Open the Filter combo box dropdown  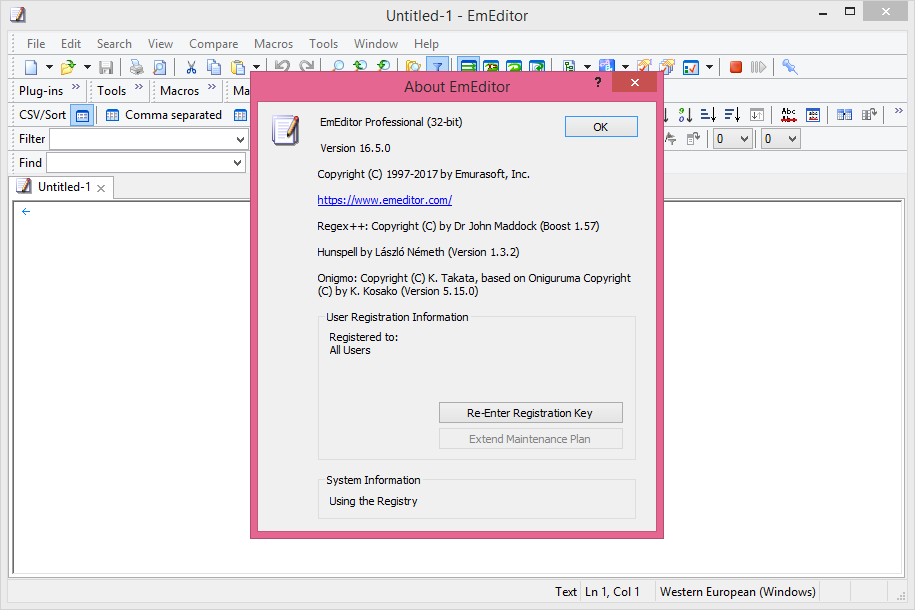coord(240,140)
